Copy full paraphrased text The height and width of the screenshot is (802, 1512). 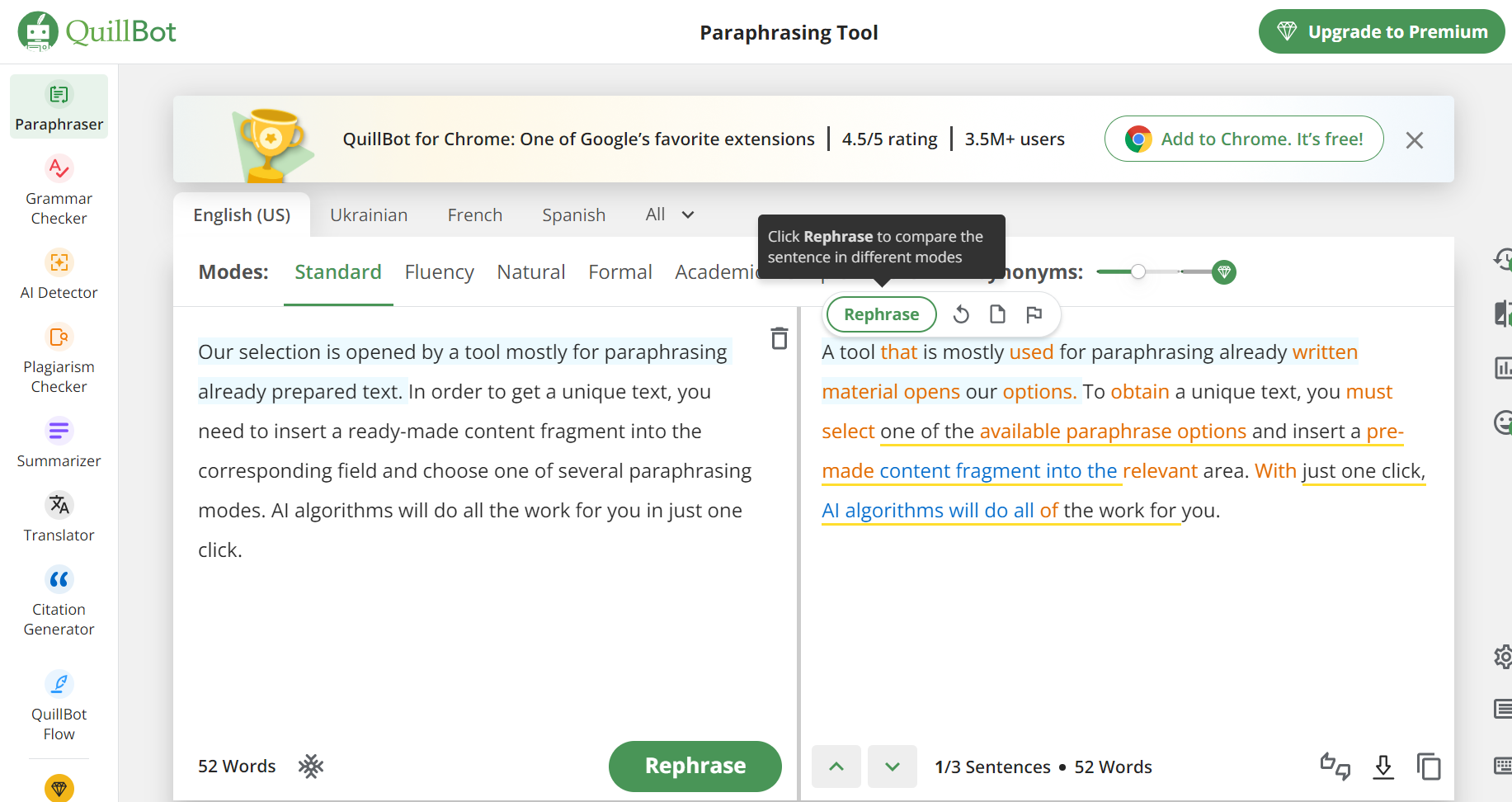coord(1429,767)
